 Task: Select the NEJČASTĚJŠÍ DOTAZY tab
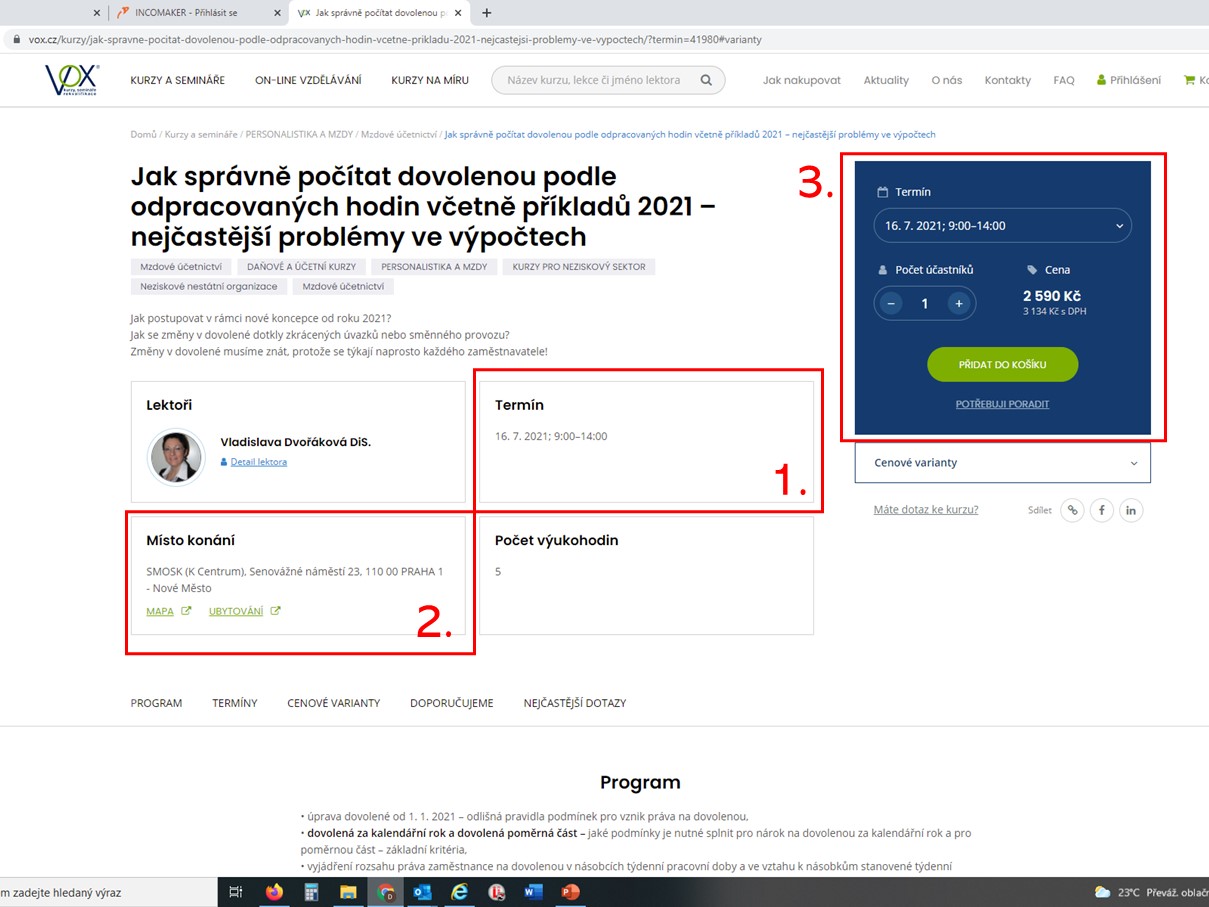click(x=574, y=703)
